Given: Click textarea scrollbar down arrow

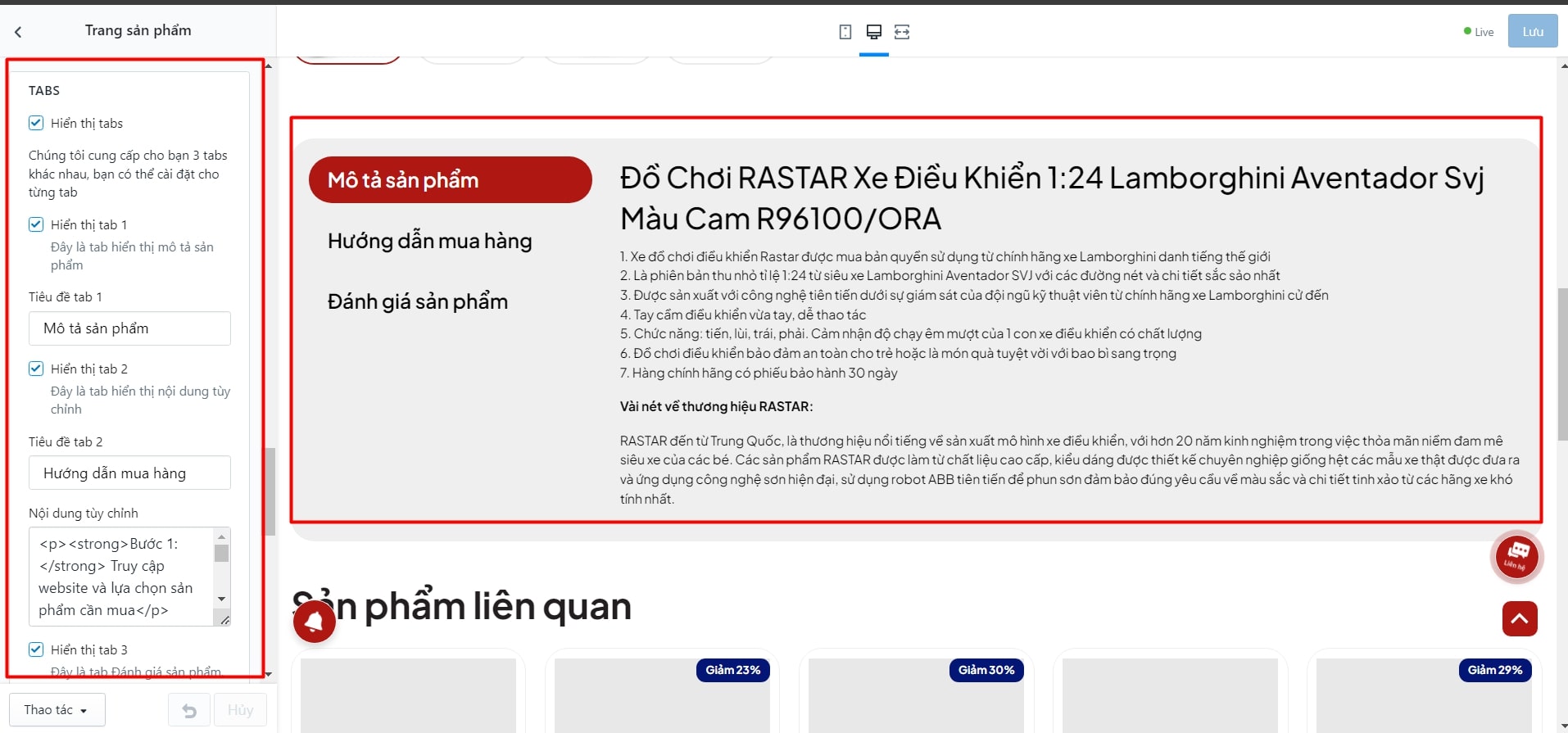Looking at the screenshot, I should (221, 600).
